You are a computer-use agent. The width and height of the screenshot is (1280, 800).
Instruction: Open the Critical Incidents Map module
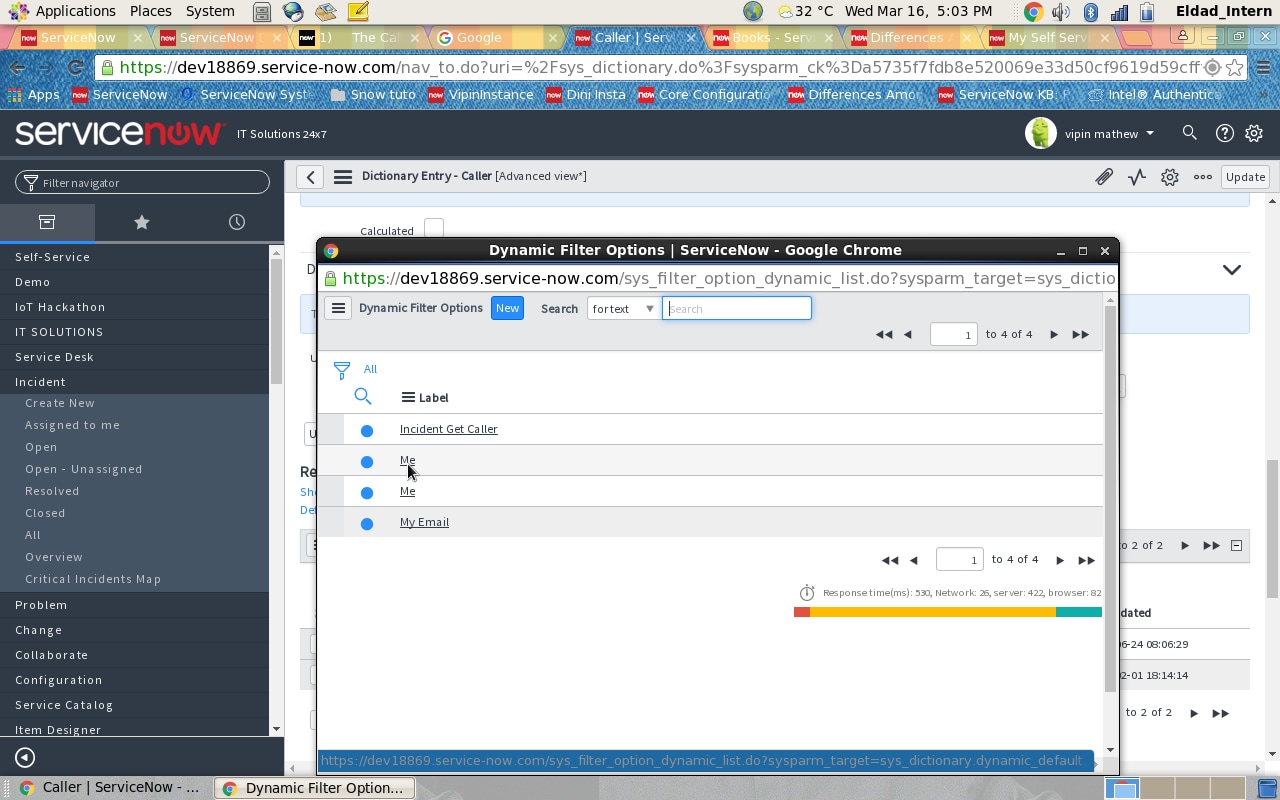pyautogui.click(x=93, y=579)
